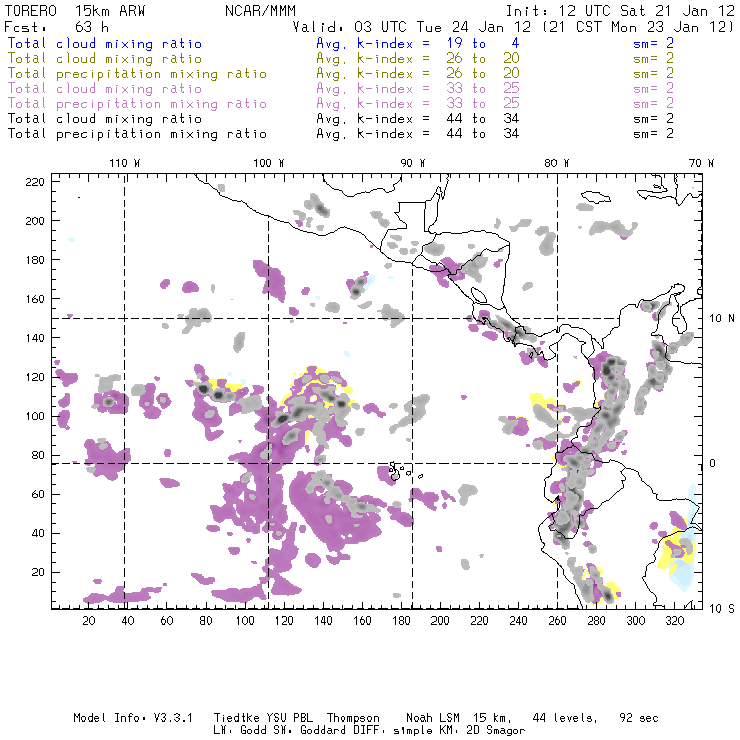
Task: Click the 'Valid: 03 UTC Tue 24 Jan 12' text
Action: pos(412,27)
